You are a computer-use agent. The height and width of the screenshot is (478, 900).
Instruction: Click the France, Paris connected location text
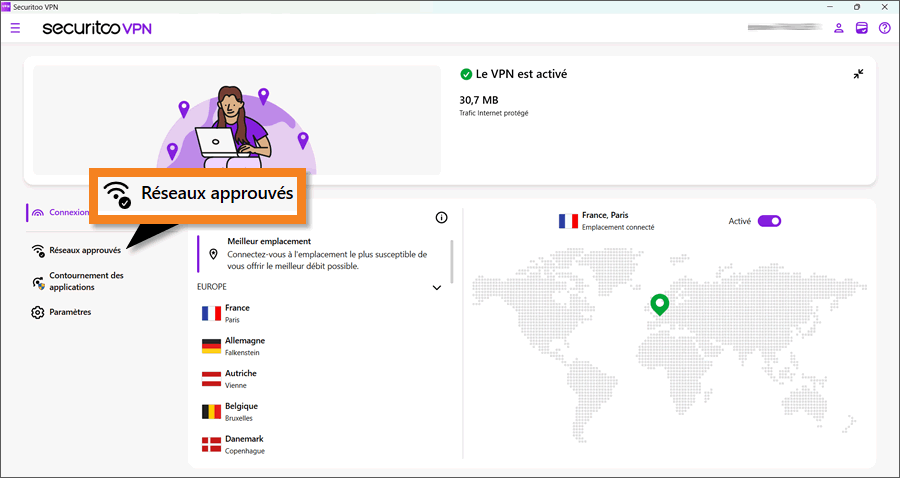[x=605, y=215]
